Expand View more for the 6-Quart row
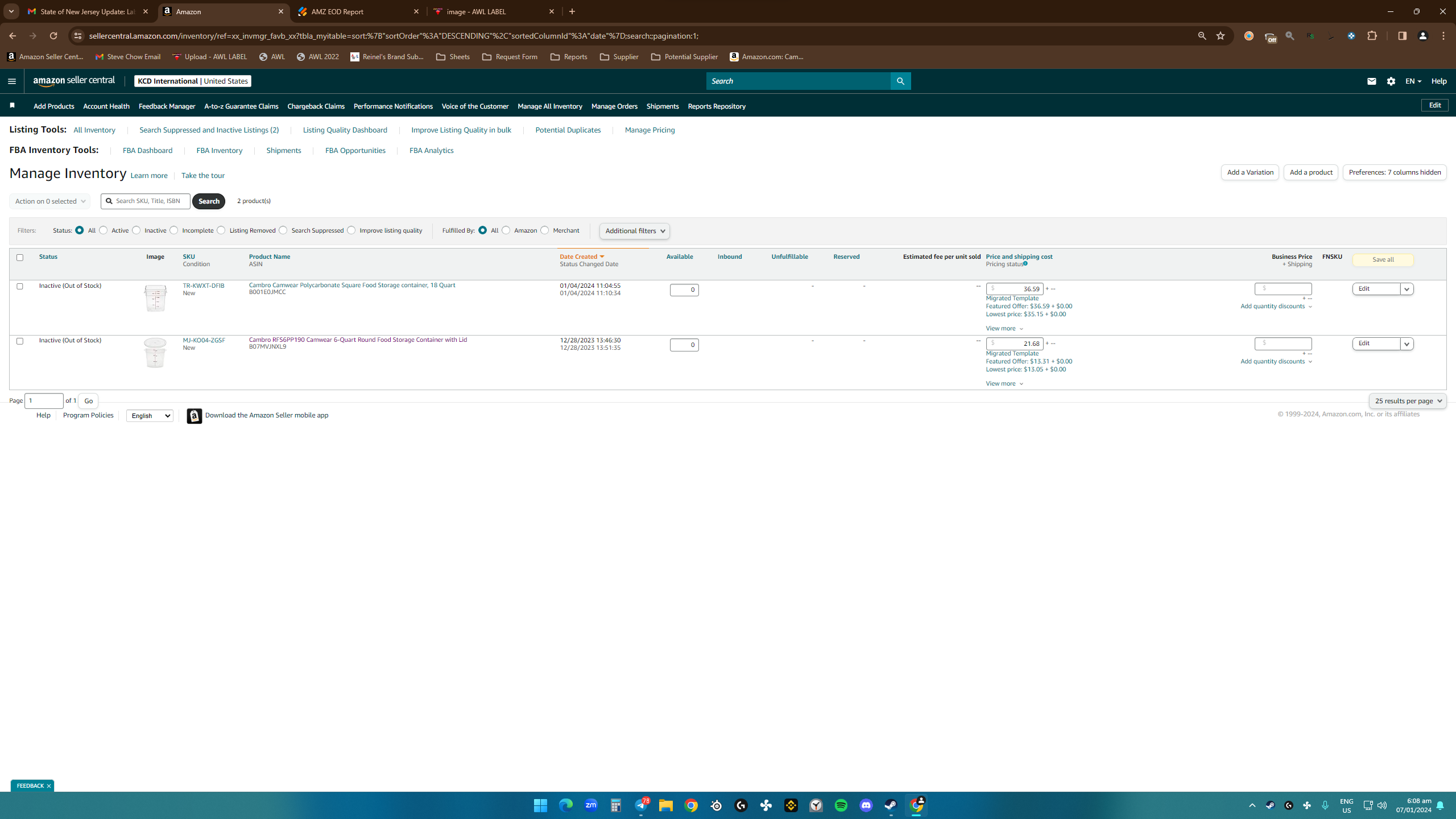Viewport: 1456px width, 819px height. click(x=1004, y=383)
